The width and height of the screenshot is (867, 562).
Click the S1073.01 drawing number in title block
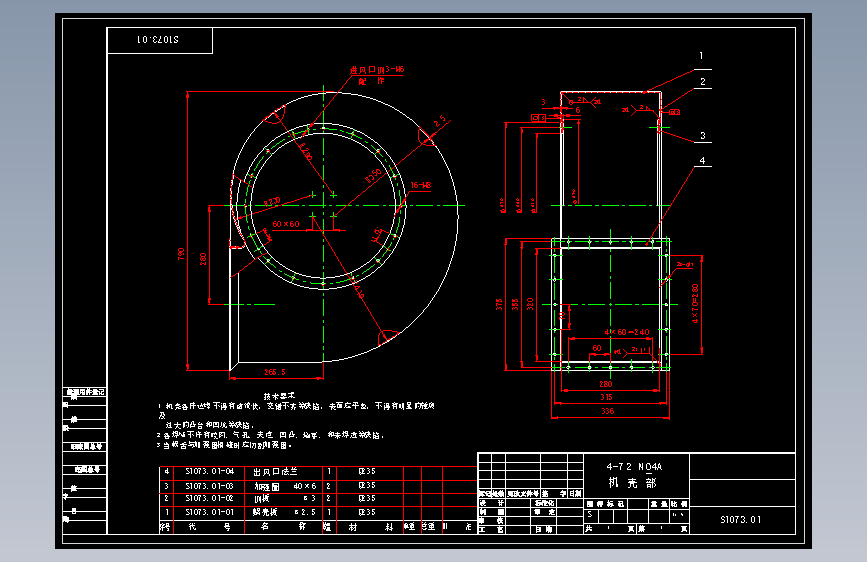(740, 519)
